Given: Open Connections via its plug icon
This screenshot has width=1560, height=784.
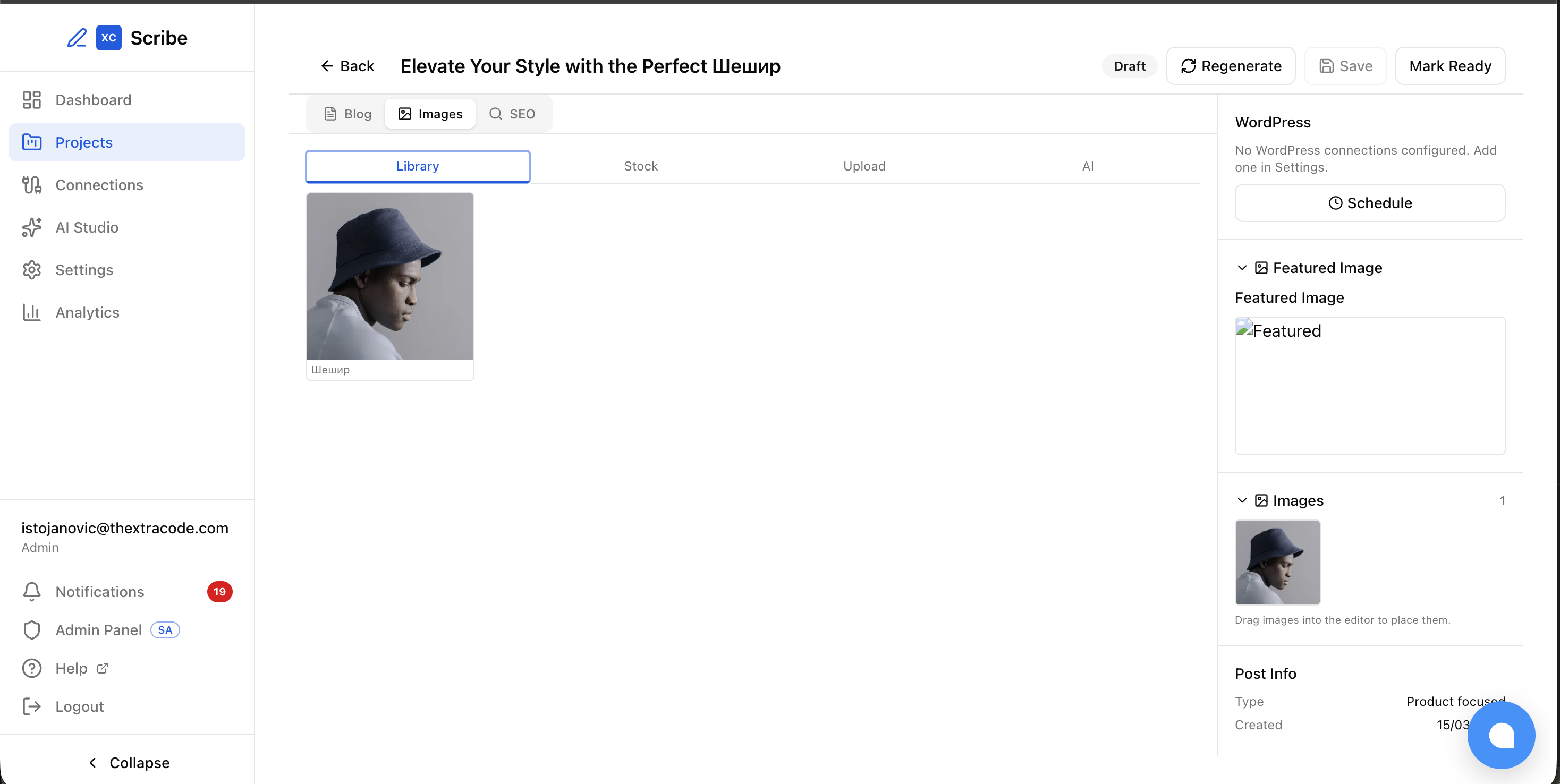Looking at the screenshot, I should coord(31,185).
